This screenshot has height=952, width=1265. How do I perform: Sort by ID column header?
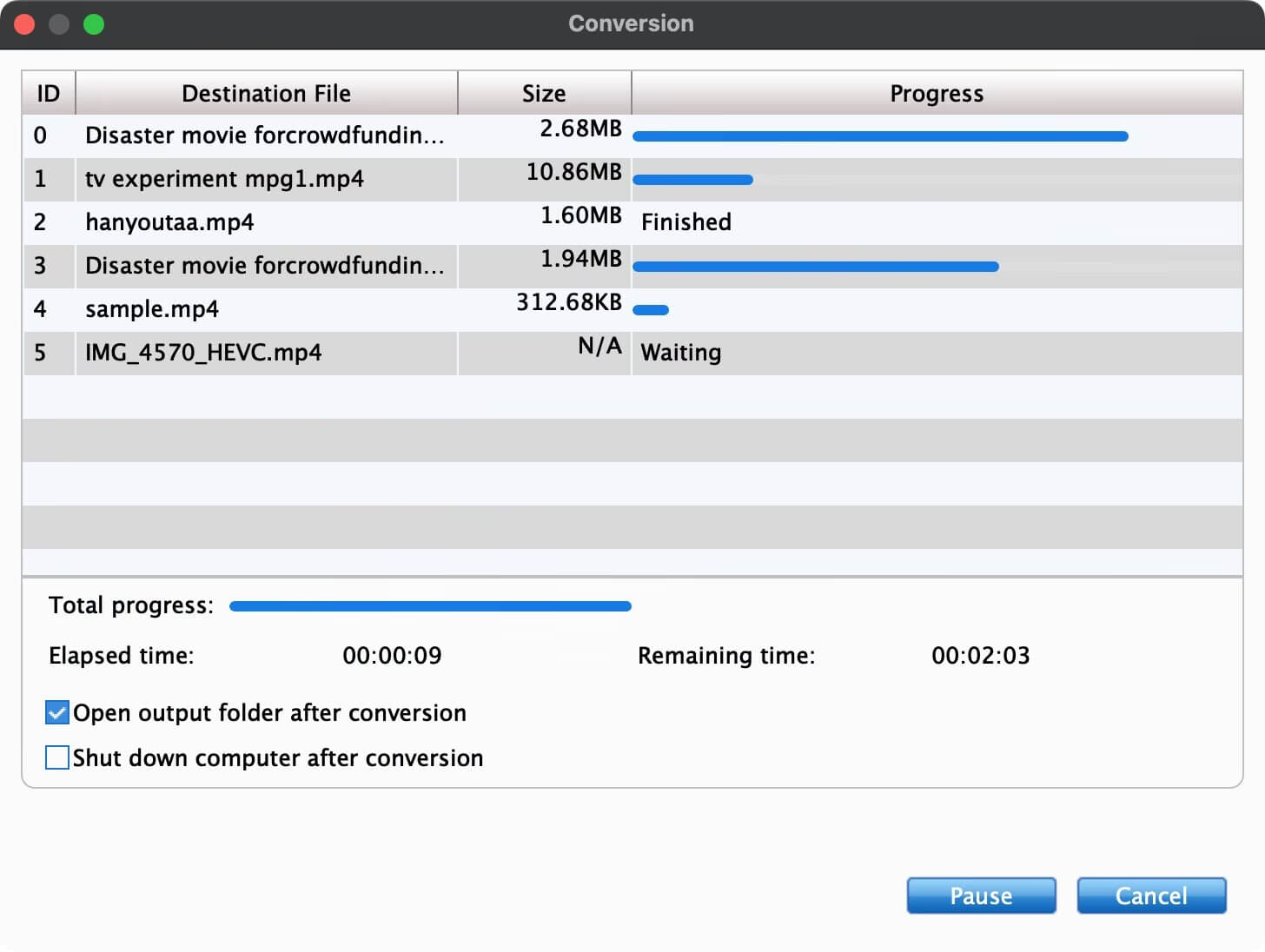[49, 93]
